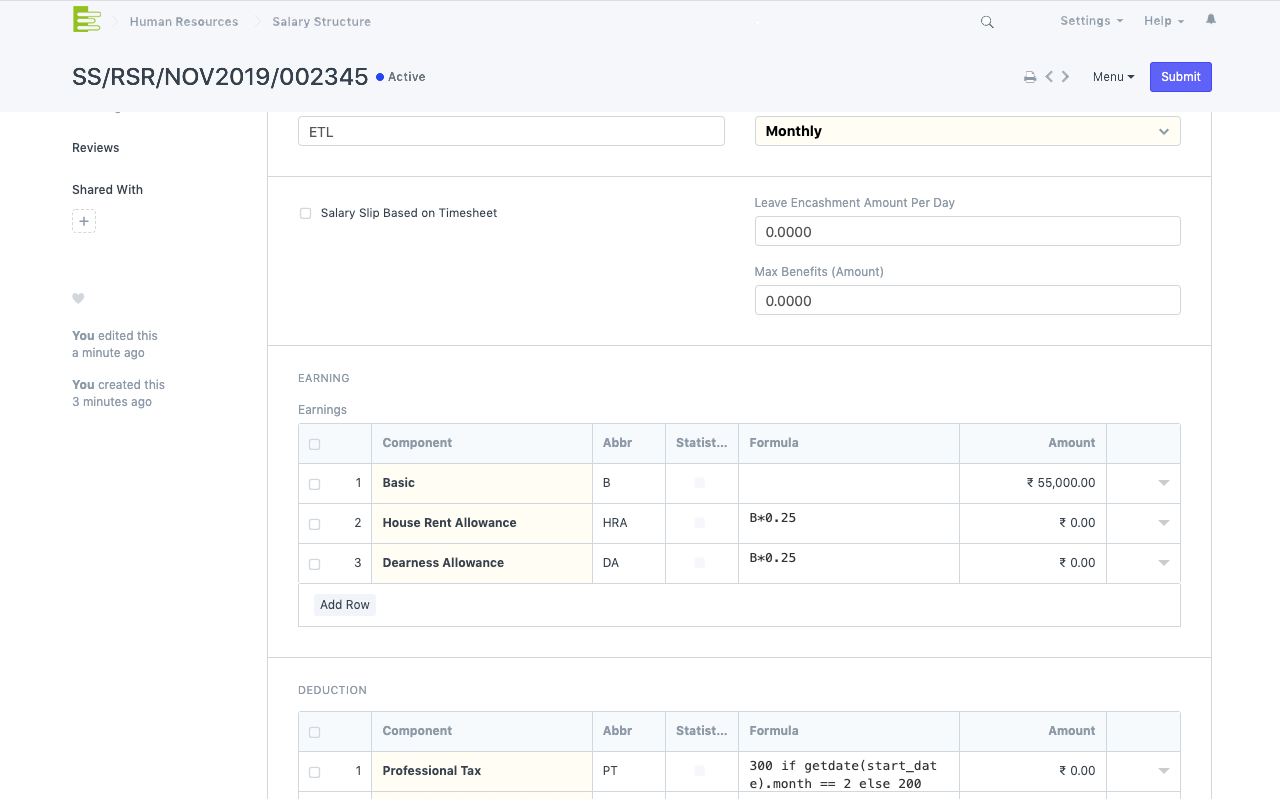Image resolution: width=1280 pixels, height=799 pixels.
Task: Click the Submit button
Action: pos(1180,77)
